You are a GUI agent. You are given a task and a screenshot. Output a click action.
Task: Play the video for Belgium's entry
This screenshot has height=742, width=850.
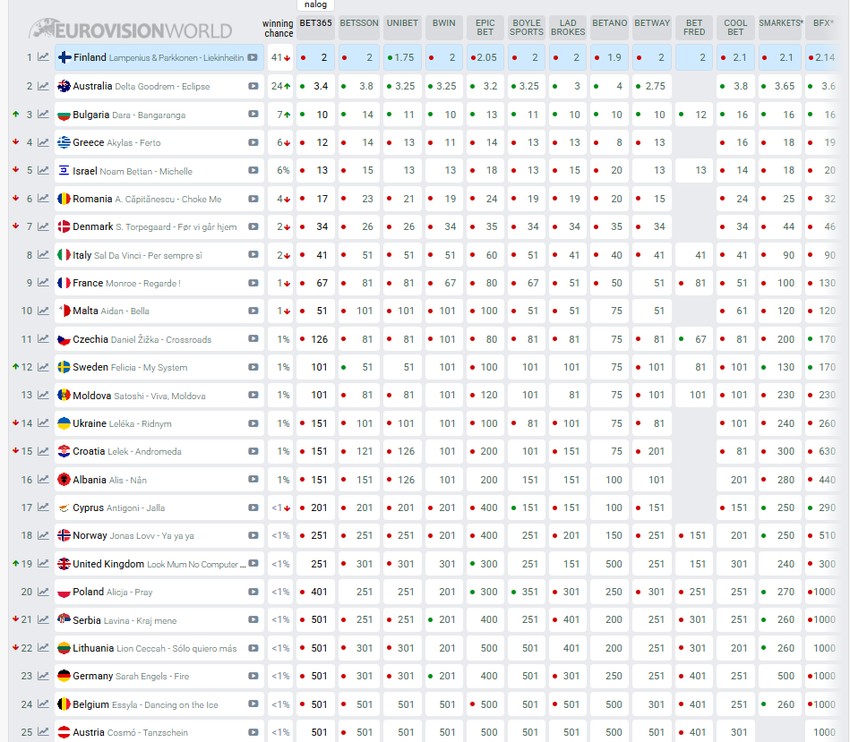pyautogui.click(x=253, y=704)
